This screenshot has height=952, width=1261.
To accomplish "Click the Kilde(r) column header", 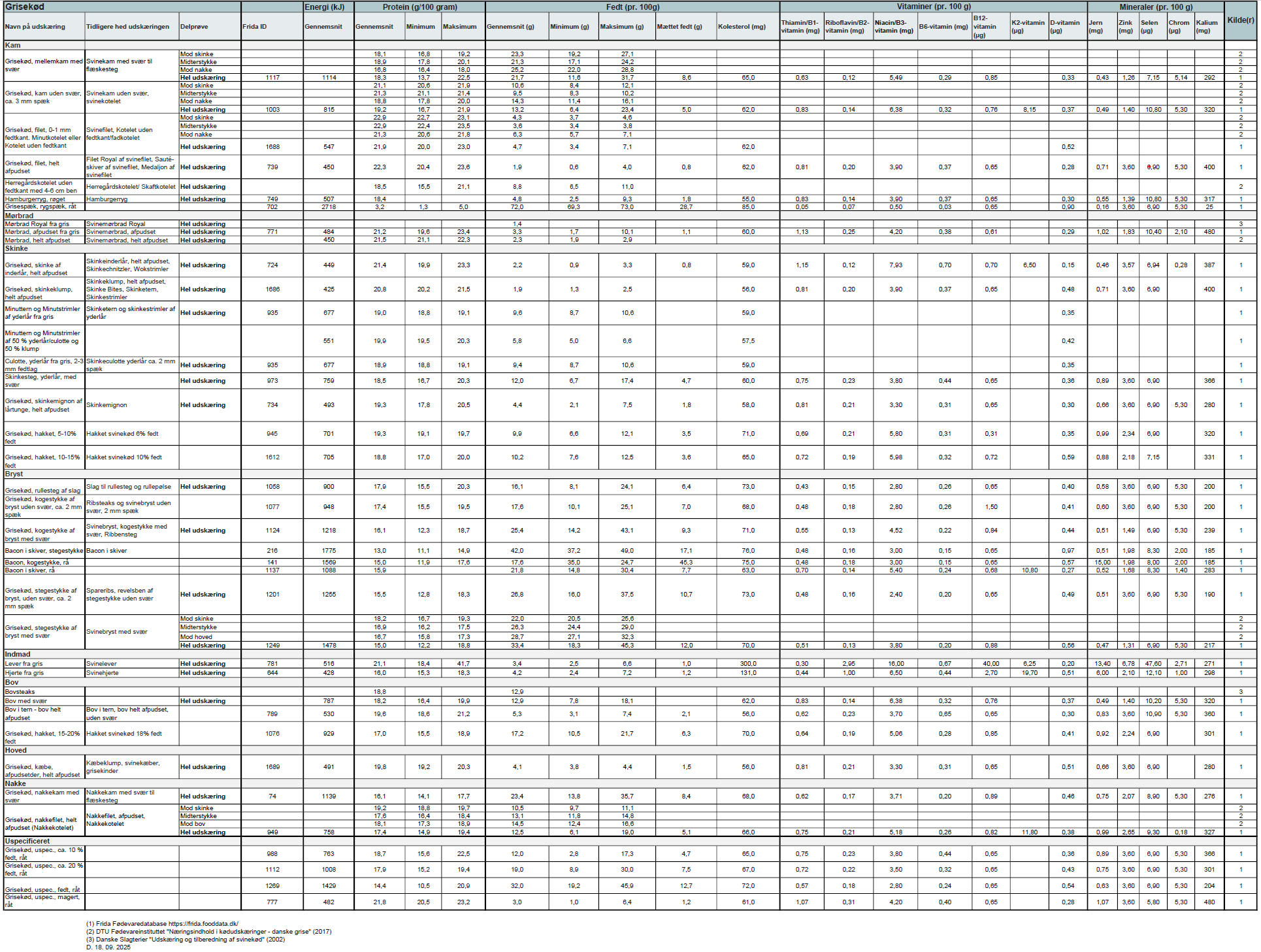I will (x=1240, y=20).
